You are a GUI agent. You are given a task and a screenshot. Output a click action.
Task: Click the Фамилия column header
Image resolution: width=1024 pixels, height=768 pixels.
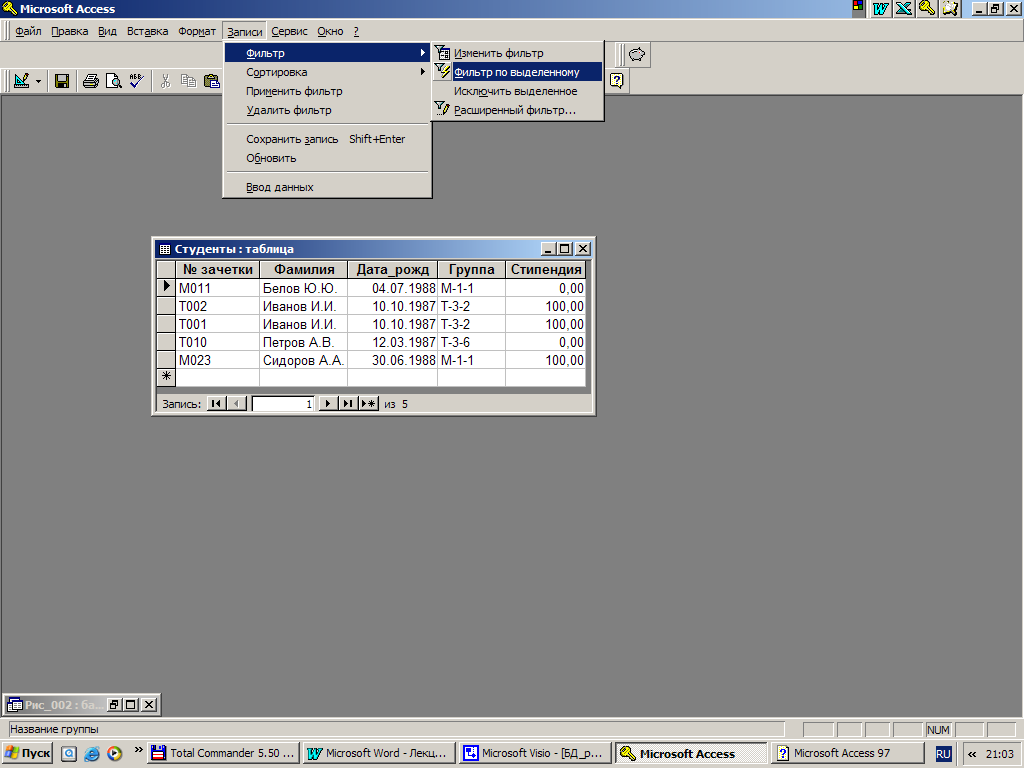point(304,269)
